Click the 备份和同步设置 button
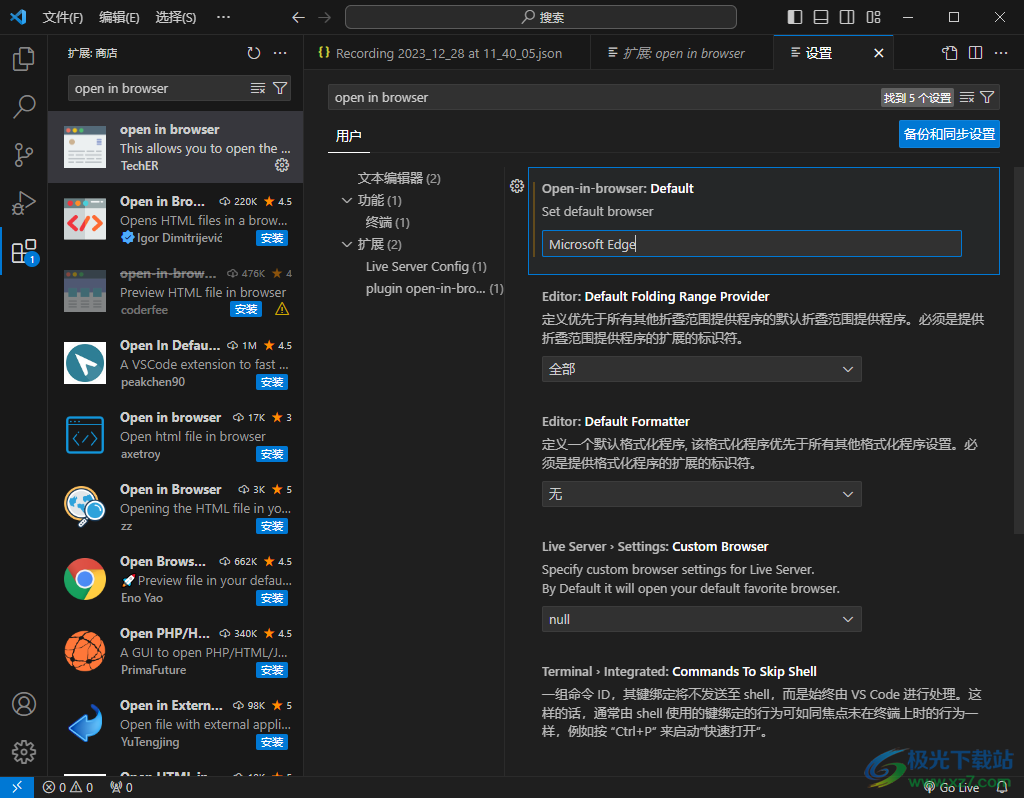1024x798 pixels. pos(949,134)
